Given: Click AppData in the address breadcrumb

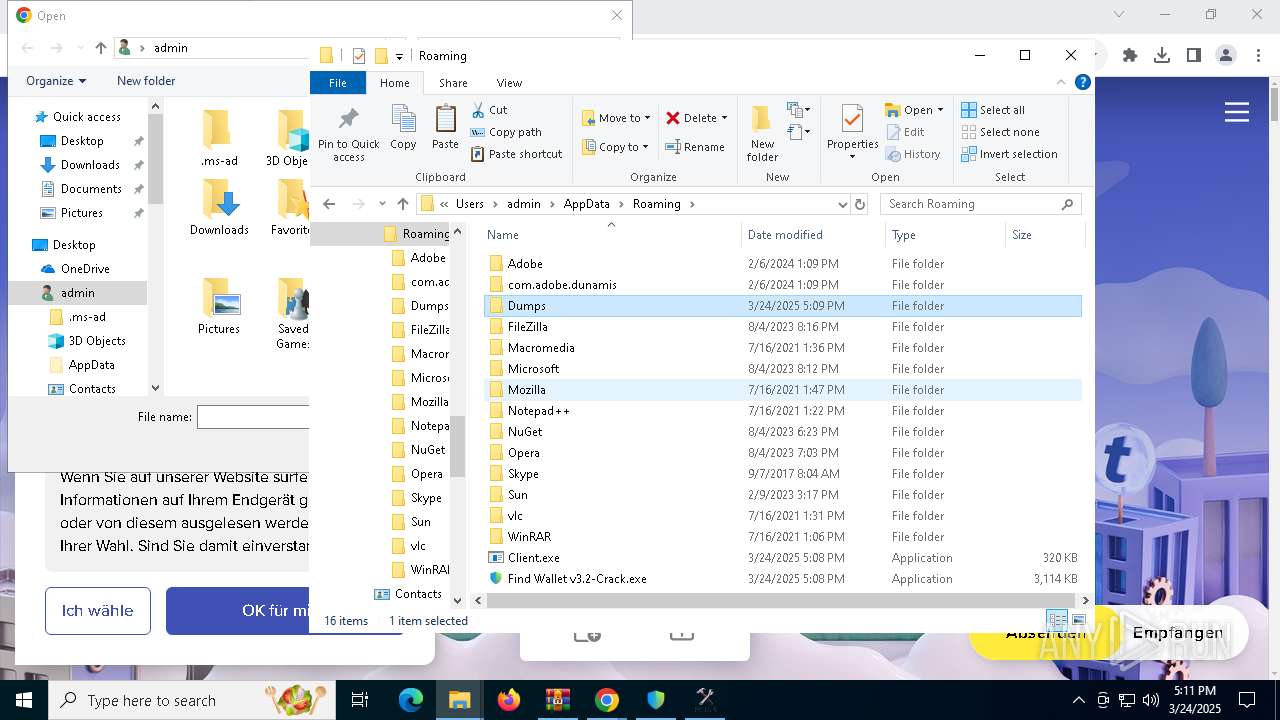Looking at the screenshot, I should point(586,204).
